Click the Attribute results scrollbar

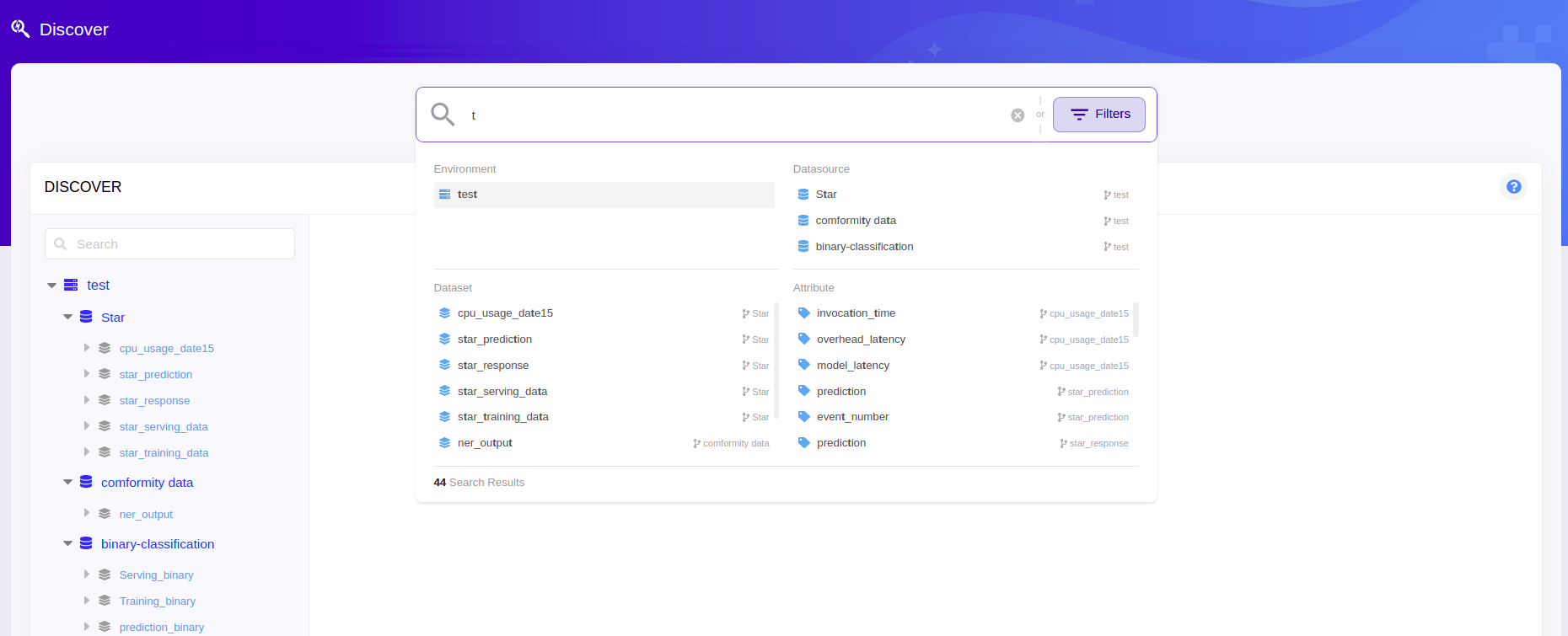click(x=1136, y=319)
